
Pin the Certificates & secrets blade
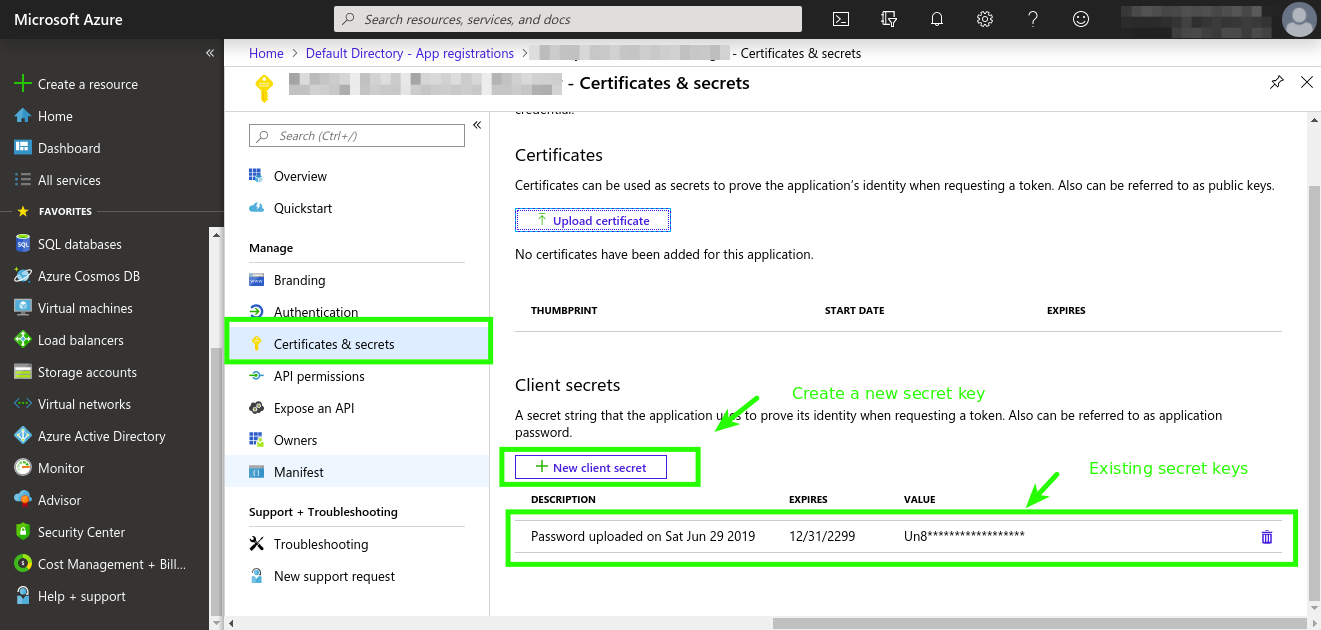1277,82
